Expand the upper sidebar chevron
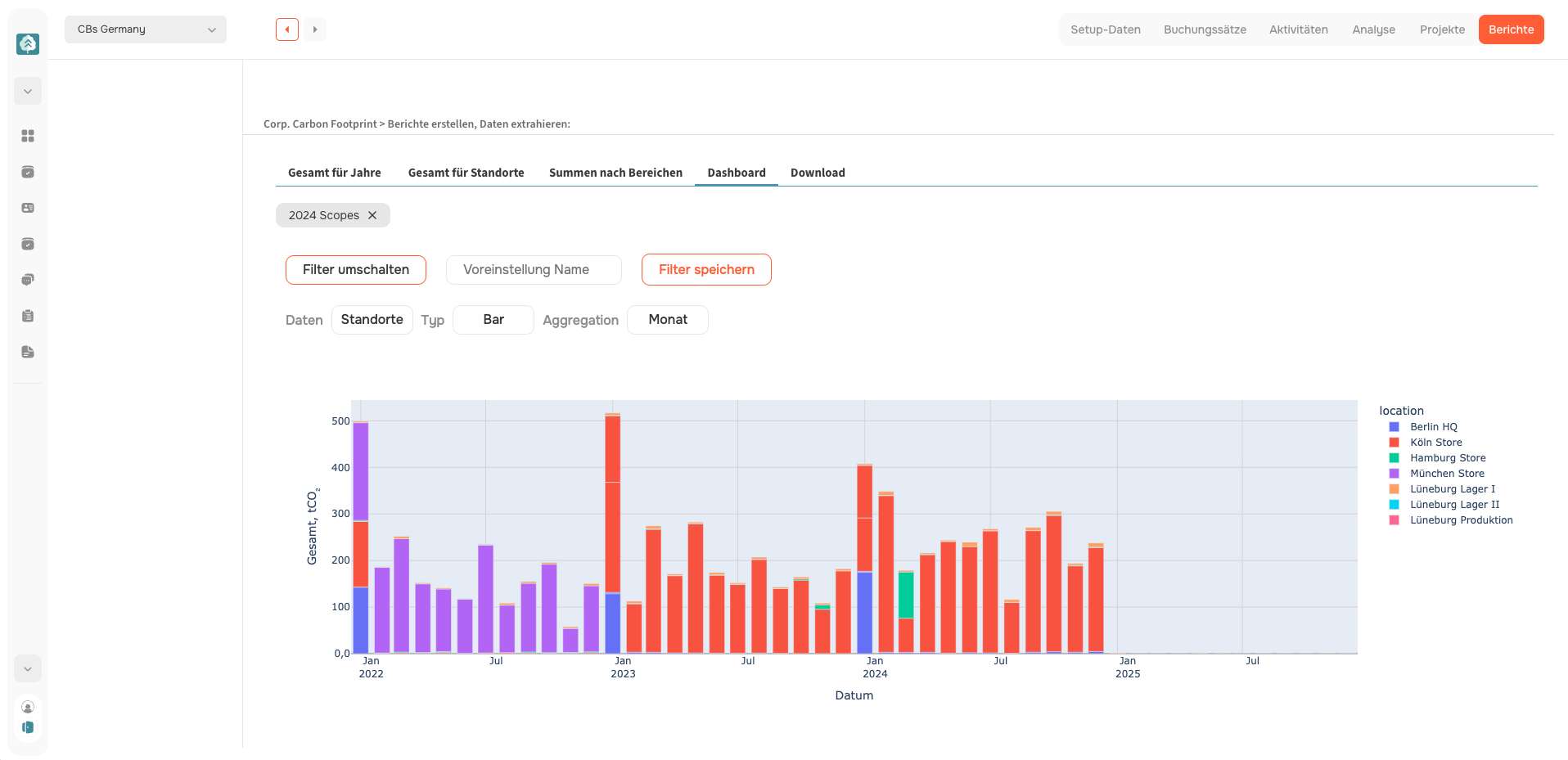The image size is (1568, 760). (28, 91)
